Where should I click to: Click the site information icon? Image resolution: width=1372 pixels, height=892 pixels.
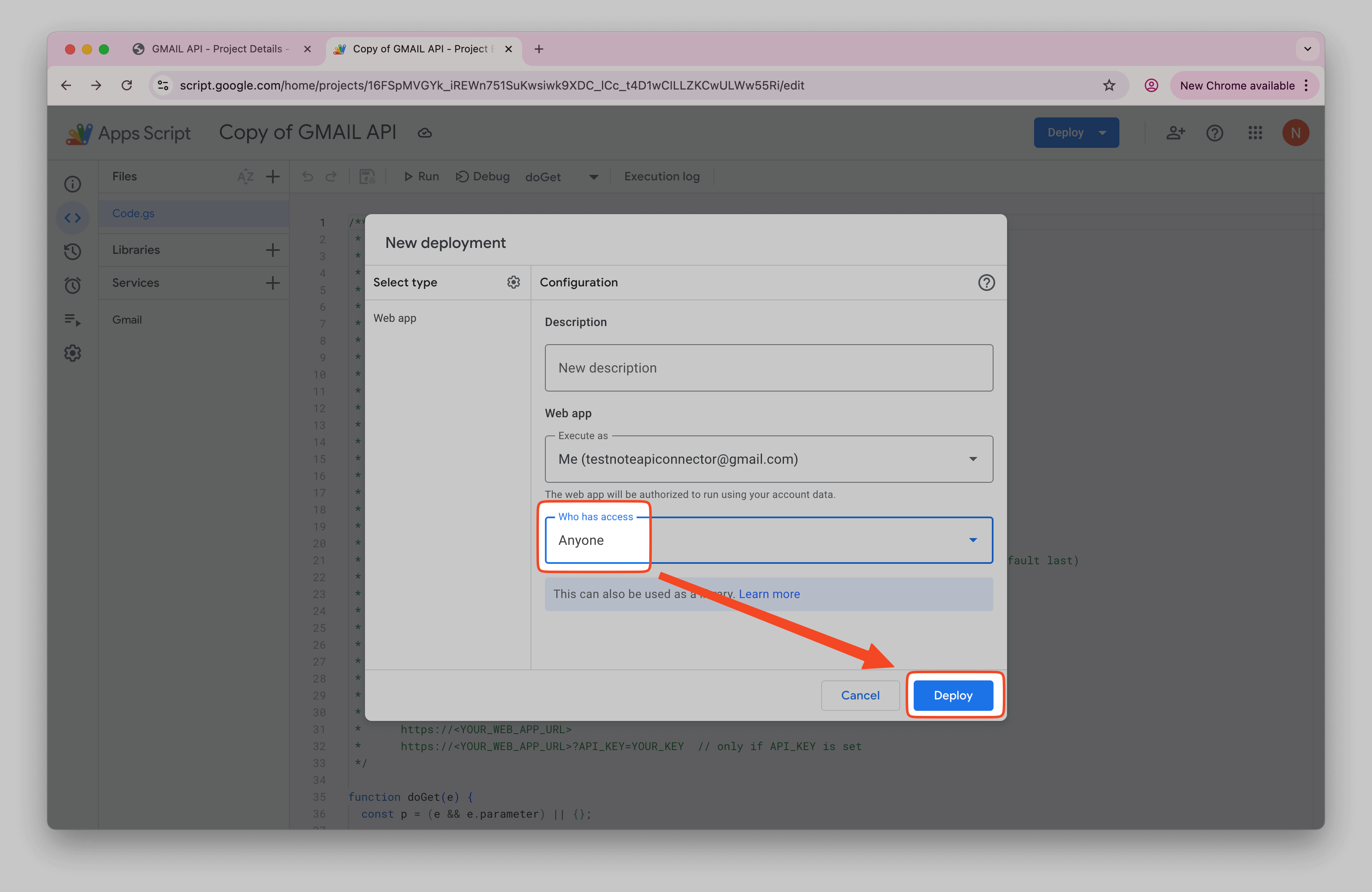(163, 85)
